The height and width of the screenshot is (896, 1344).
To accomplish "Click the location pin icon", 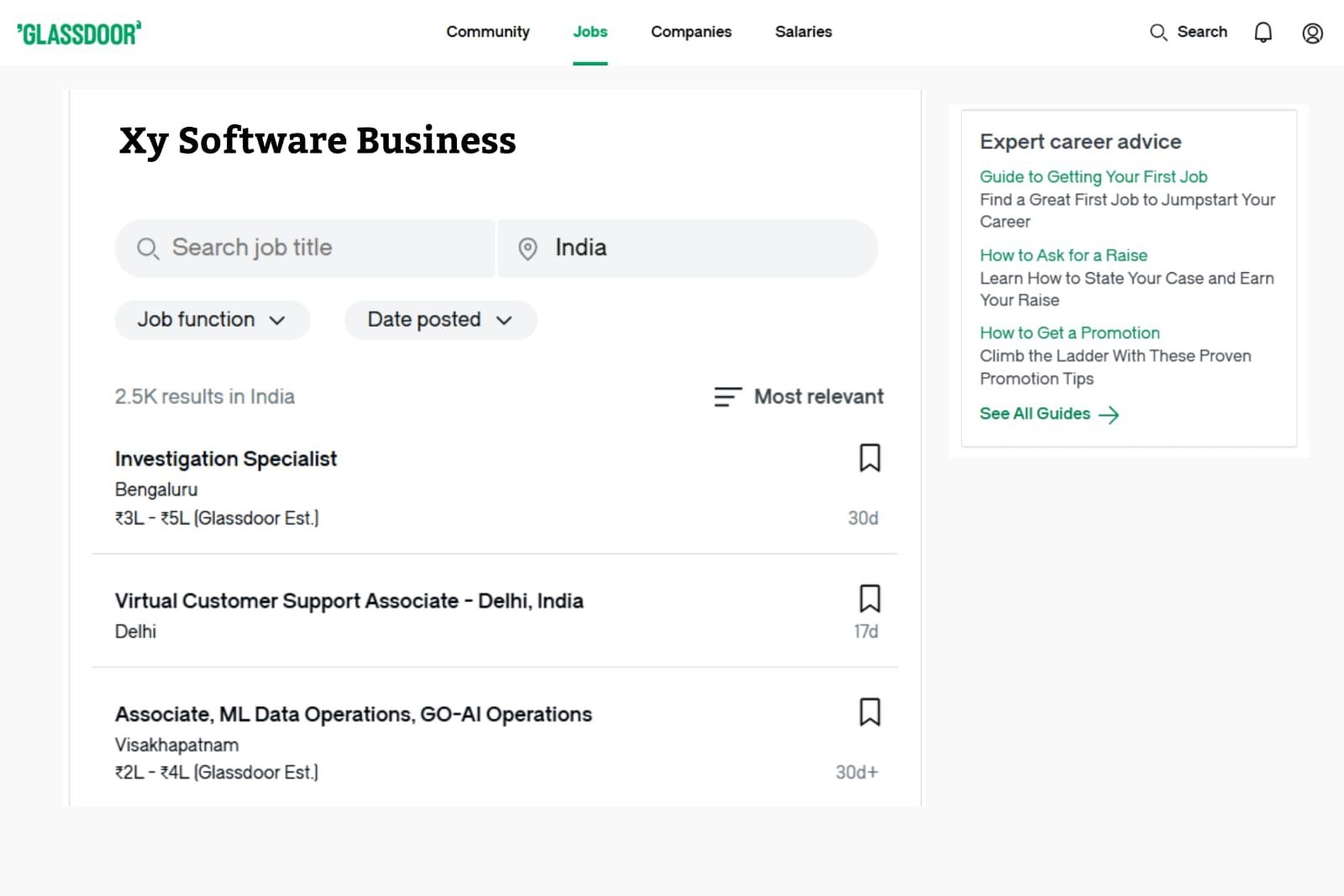I will pyautogui.click(x=528, y=249).
